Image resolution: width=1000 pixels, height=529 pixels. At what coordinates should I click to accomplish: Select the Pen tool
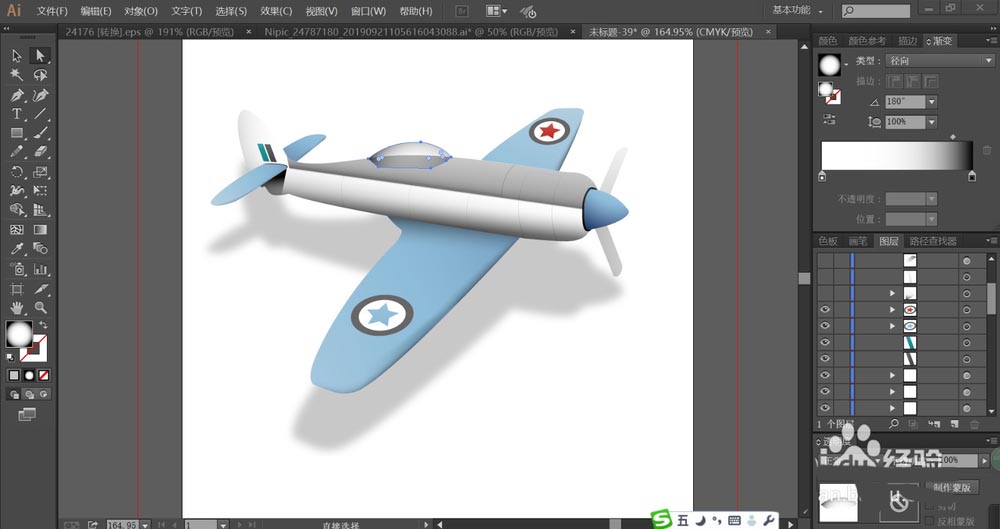17,95
